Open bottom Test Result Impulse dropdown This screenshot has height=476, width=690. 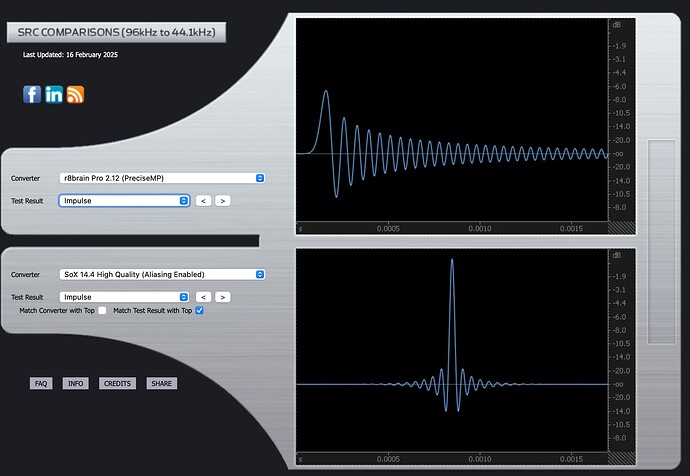(124, 297)
